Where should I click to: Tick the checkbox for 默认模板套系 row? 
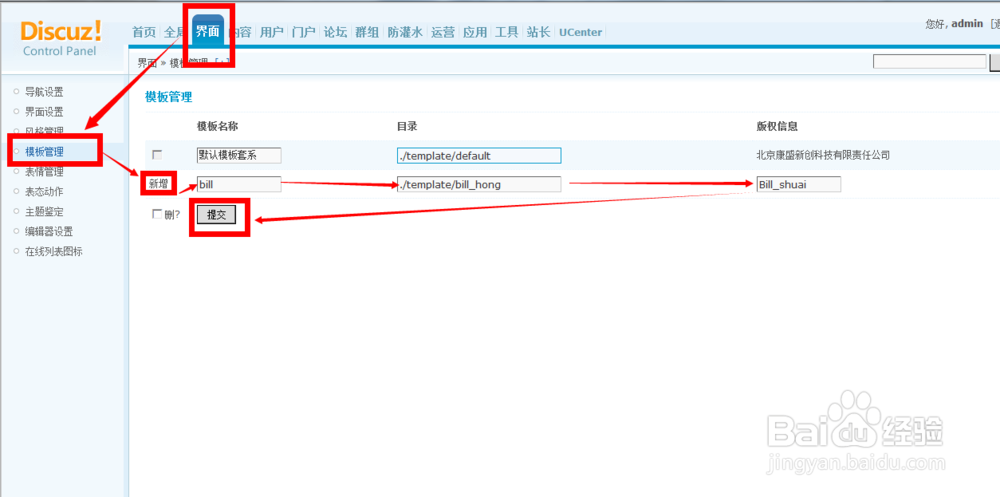pos(158,155)
